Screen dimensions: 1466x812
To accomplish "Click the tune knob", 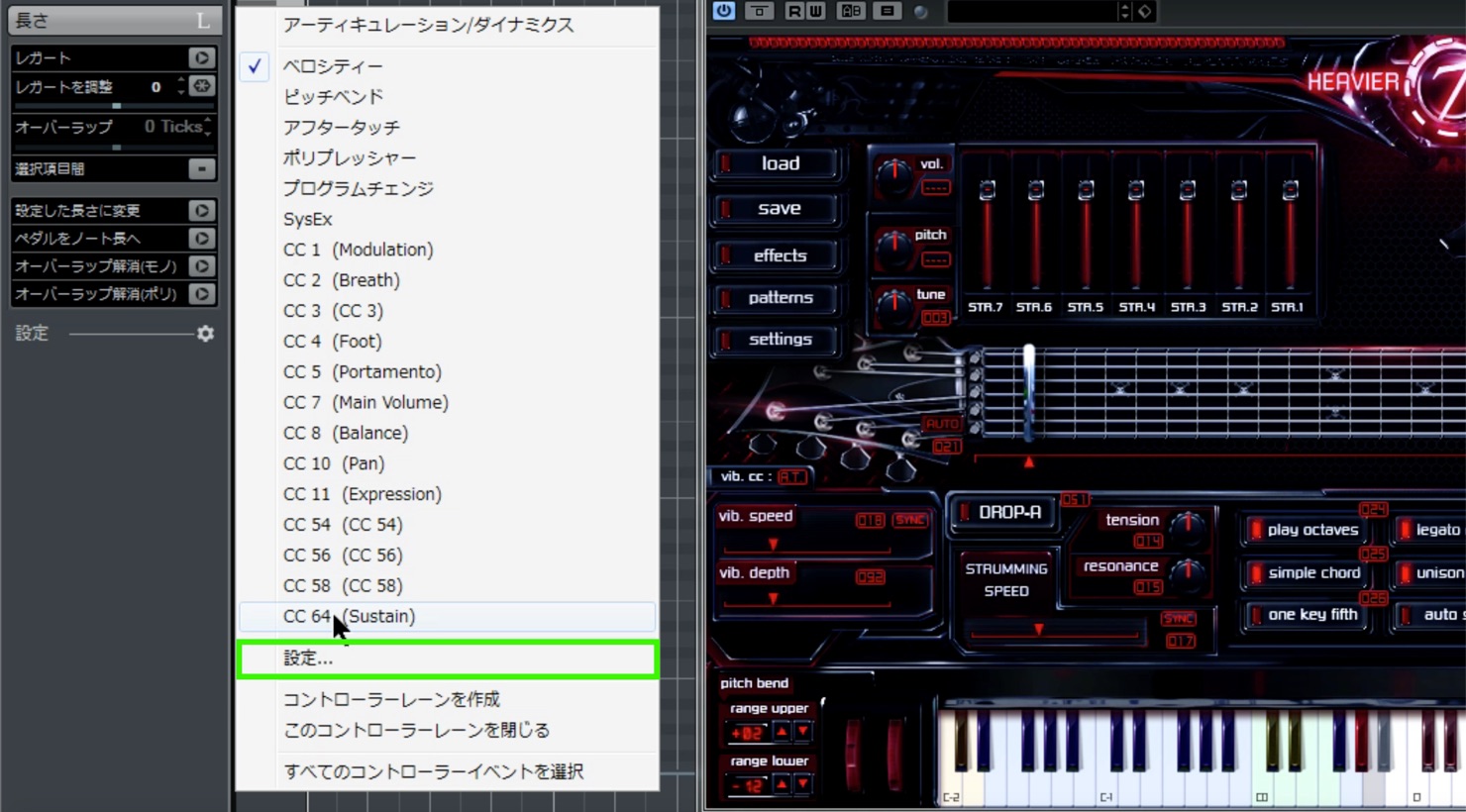I will [894, 305].
